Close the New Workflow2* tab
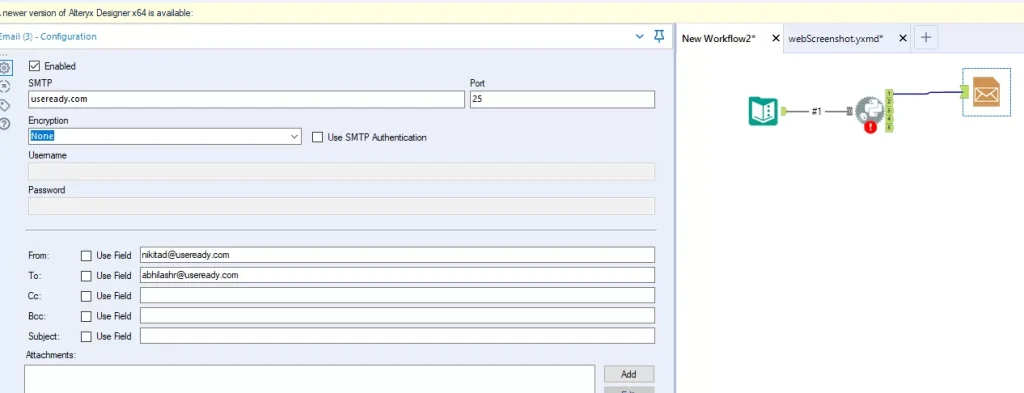The width and height of the screenshot is (1024, 393). pyautogui.click(x=776, y=39)
